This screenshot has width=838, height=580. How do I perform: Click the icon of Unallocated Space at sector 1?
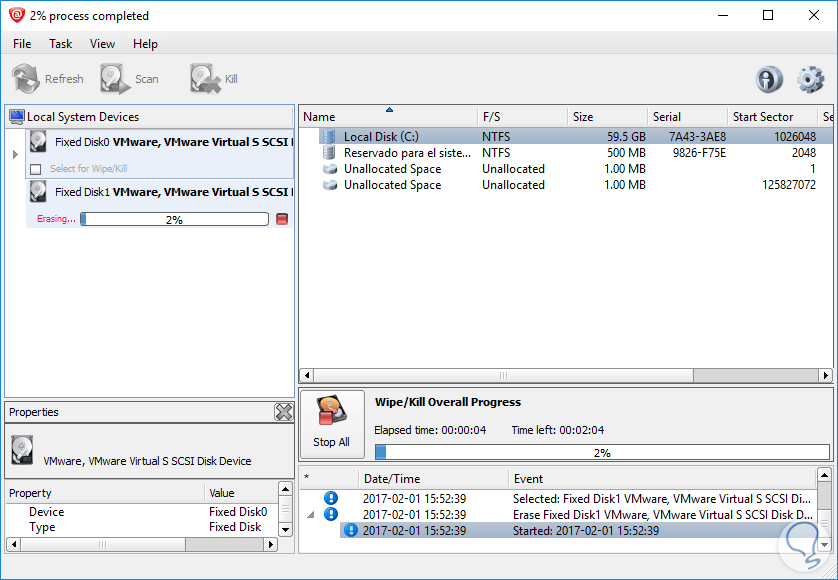pyautogui.click(x=330, y=169)
